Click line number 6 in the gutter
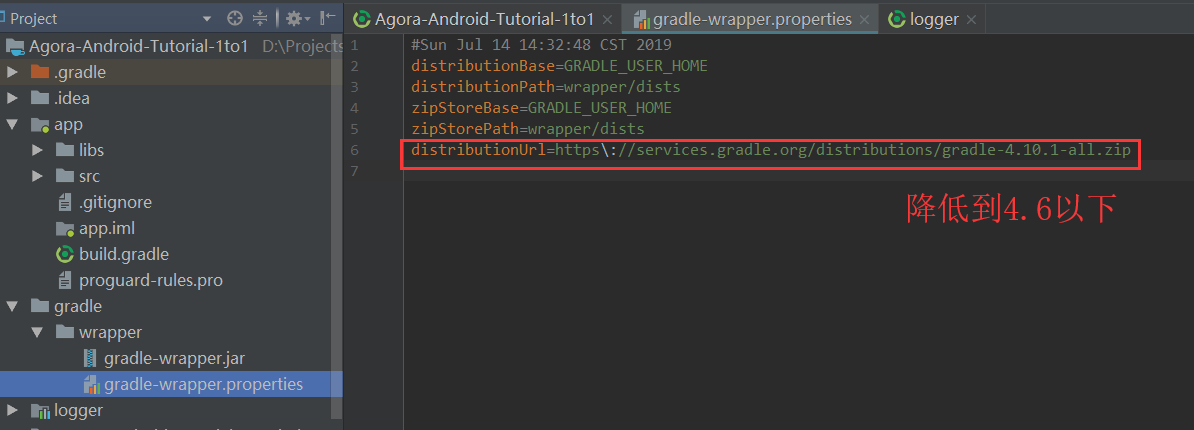1194x430 pixels. [354, 149]
